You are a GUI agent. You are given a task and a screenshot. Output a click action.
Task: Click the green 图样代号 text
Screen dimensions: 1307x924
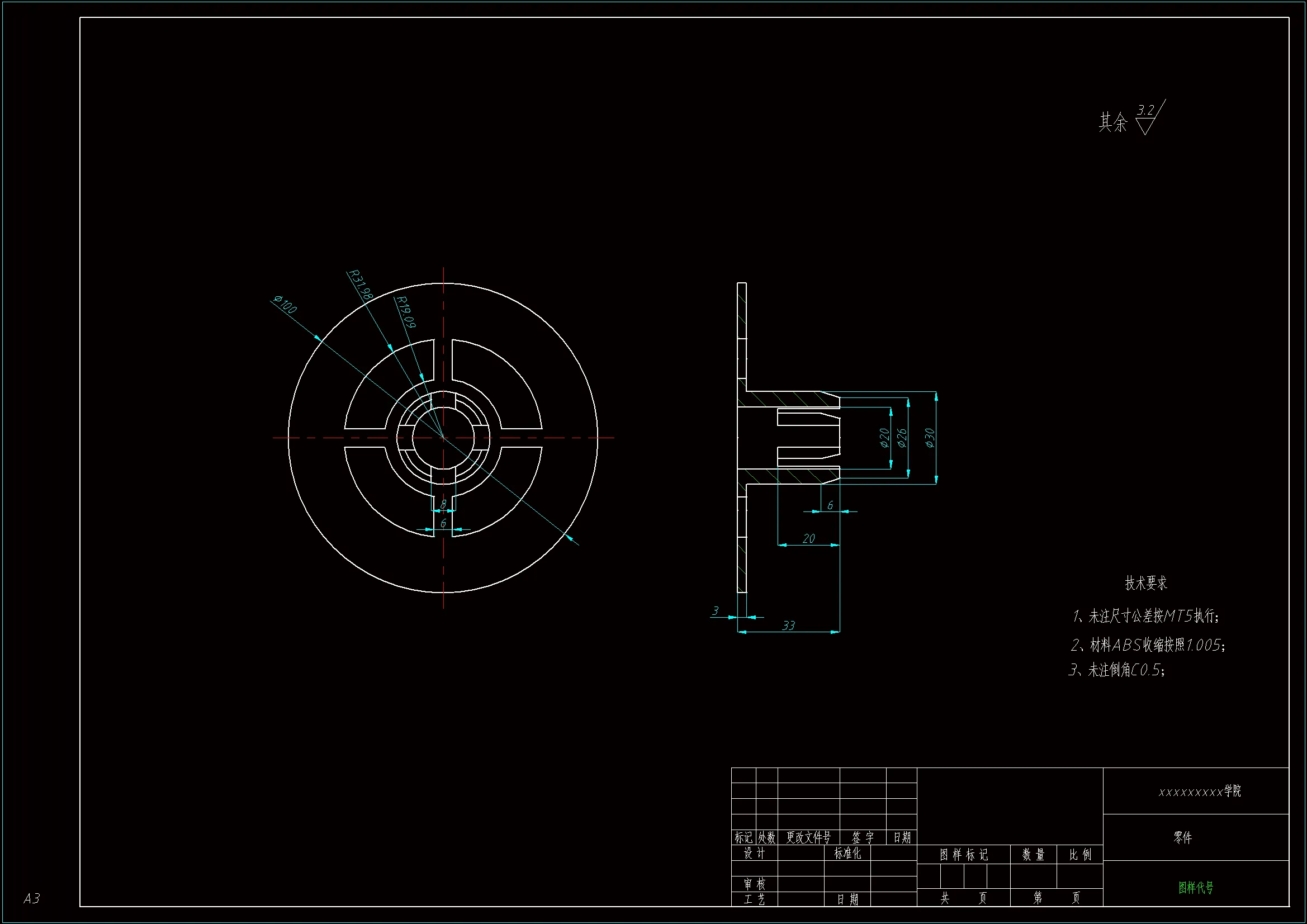[x=1195, y=888]
